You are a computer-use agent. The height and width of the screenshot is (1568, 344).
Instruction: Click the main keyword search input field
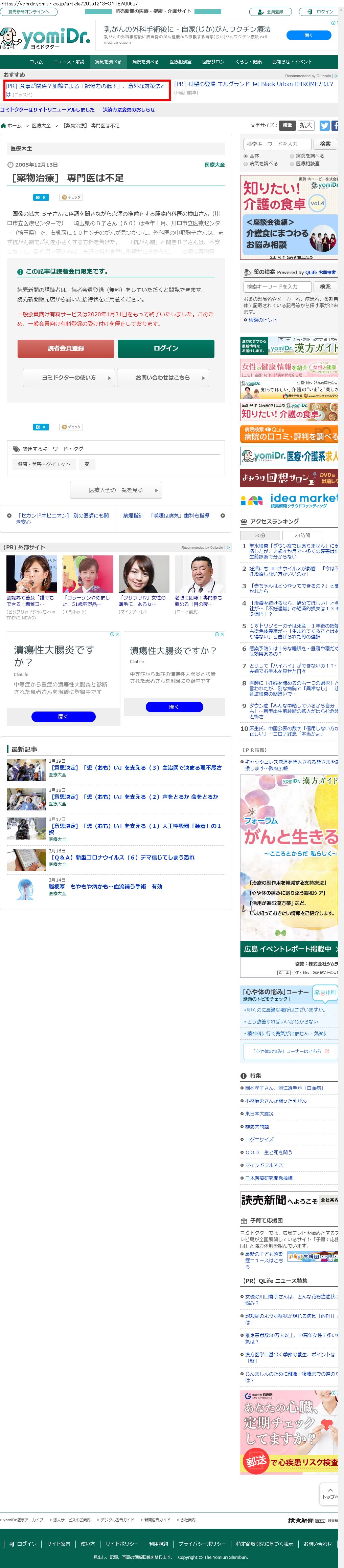pos(277,144)
